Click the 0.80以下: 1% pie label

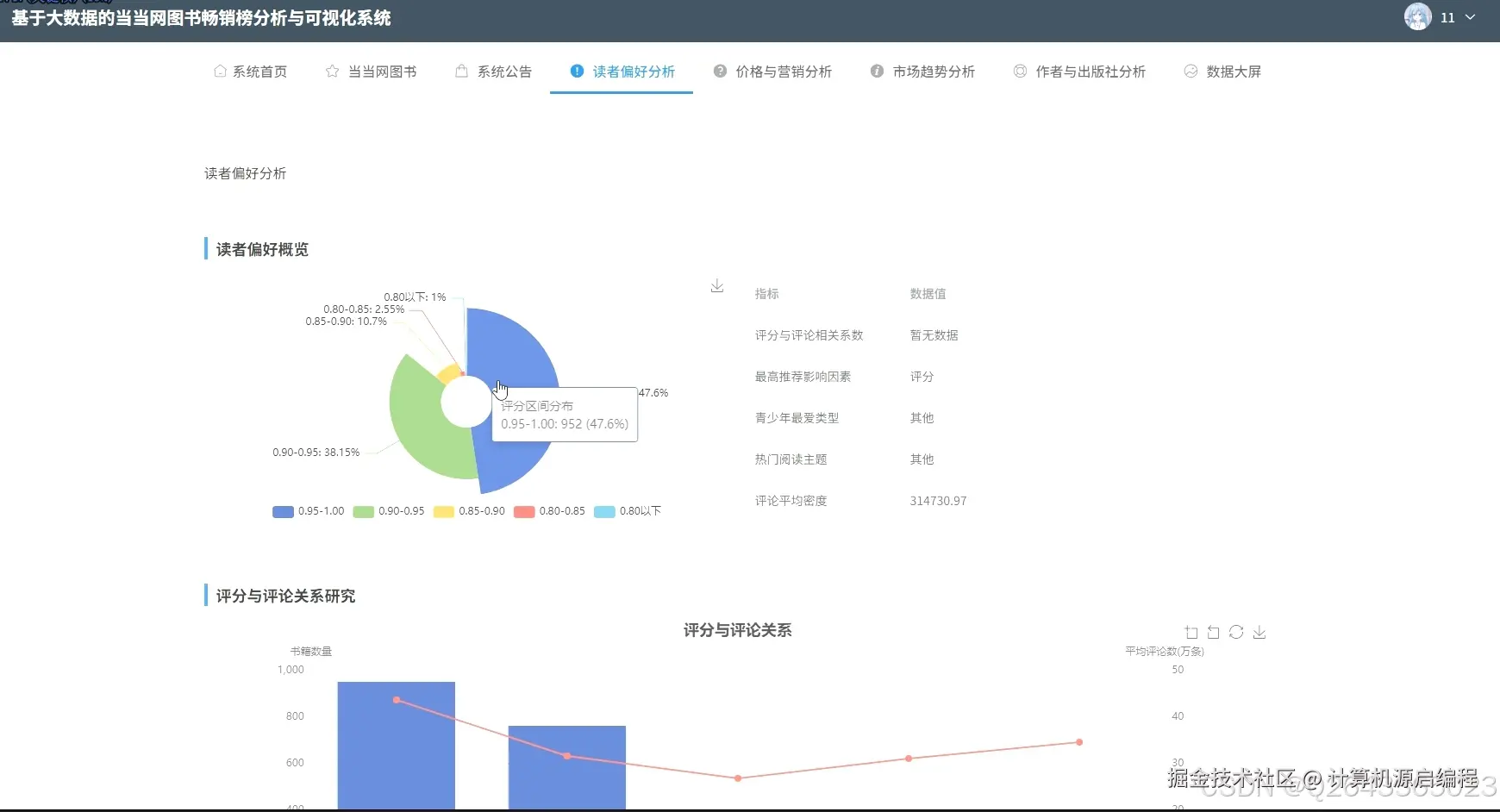point(415,297)
